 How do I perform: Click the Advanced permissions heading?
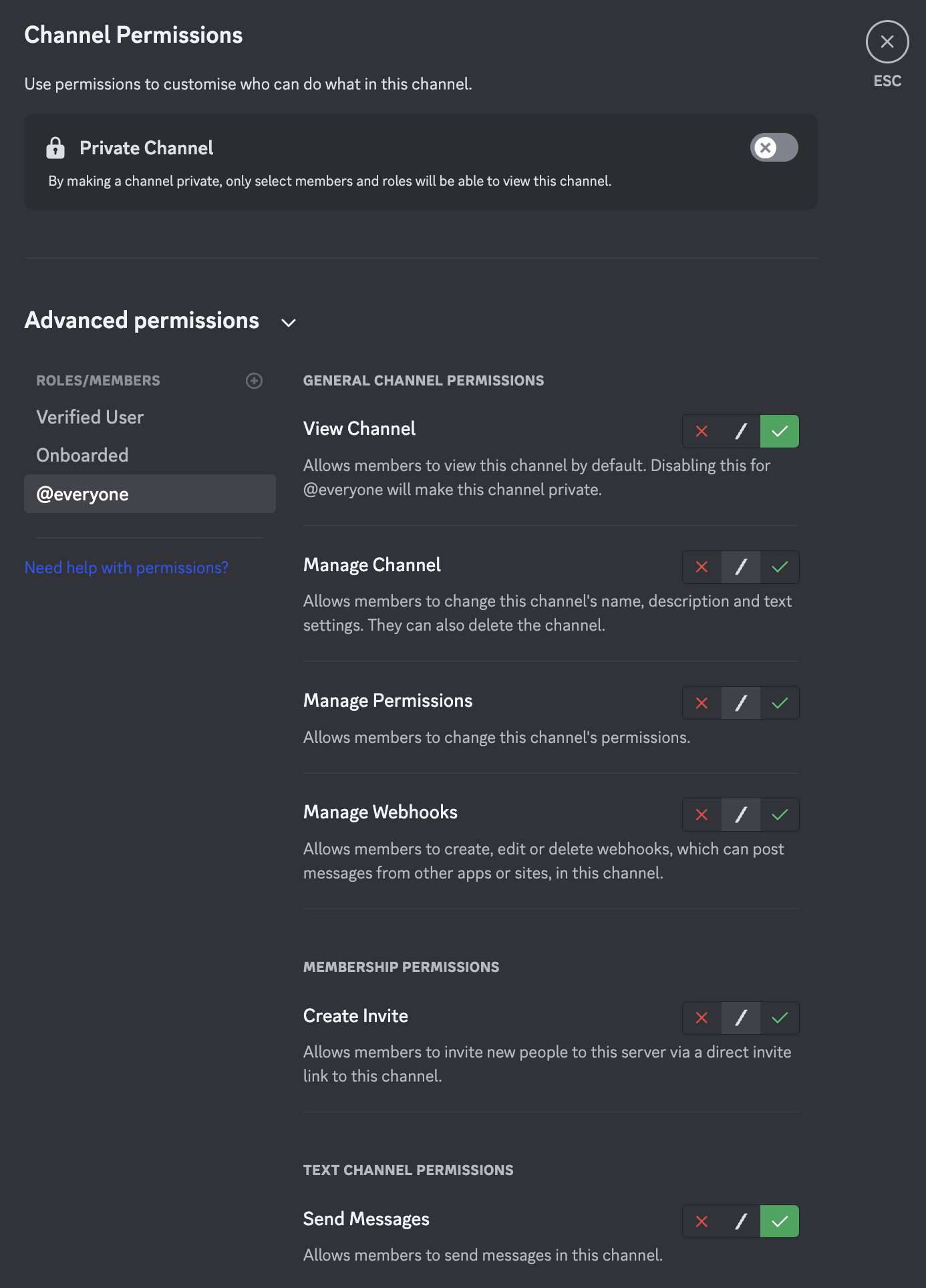[142, 321]
